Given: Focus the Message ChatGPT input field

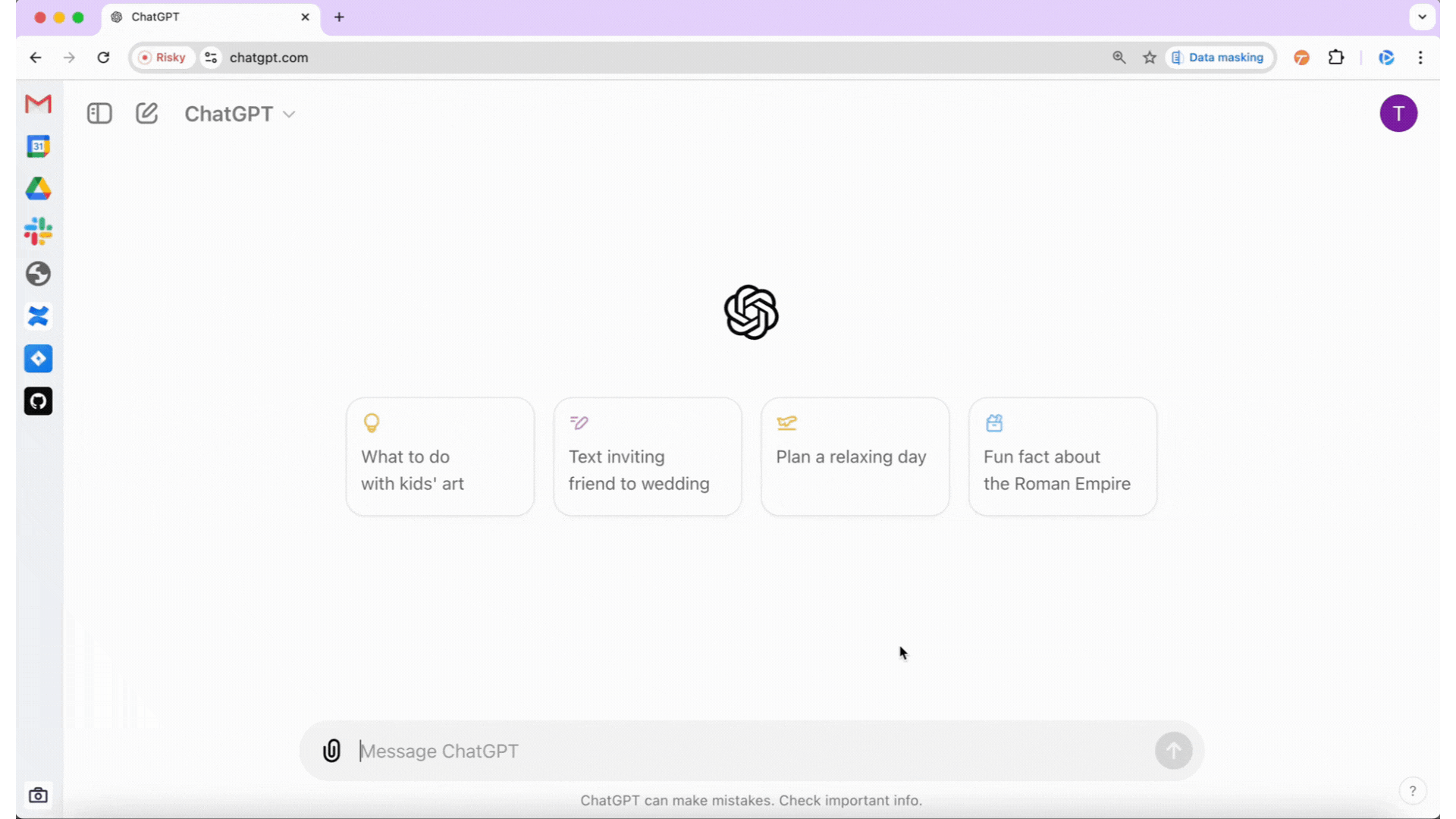Looking at the screenshot, I should pos(751,751).
